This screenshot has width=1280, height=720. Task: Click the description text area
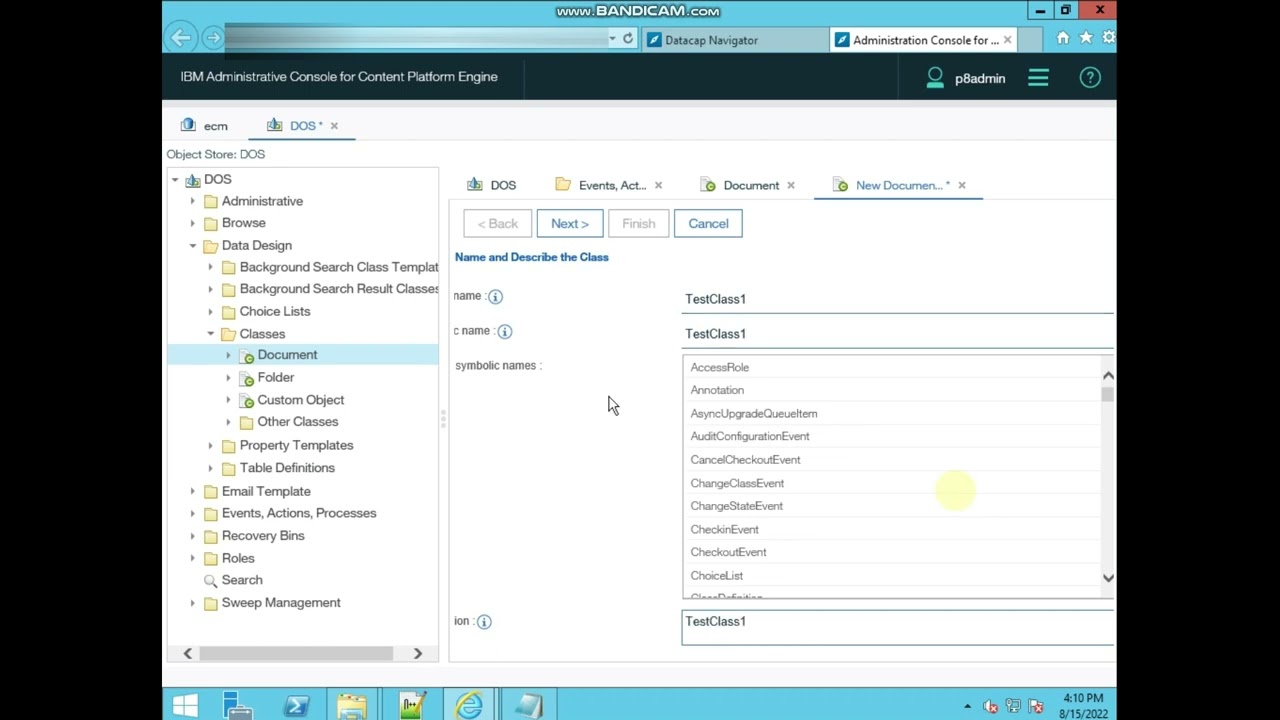click(898, 628)
